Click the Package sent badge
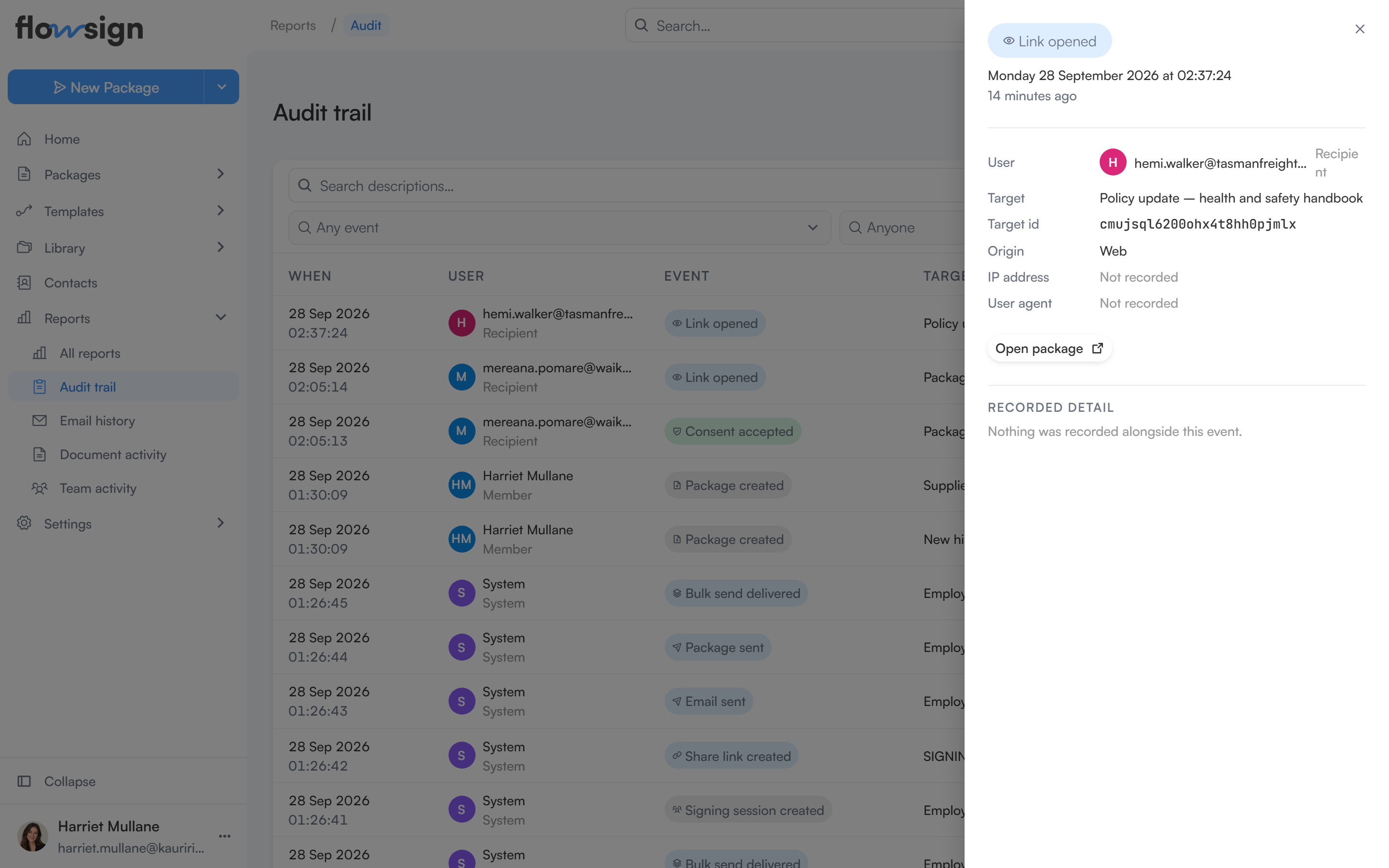The width and height of the screenshot is (1389, 868). click(x=718, y=647)
